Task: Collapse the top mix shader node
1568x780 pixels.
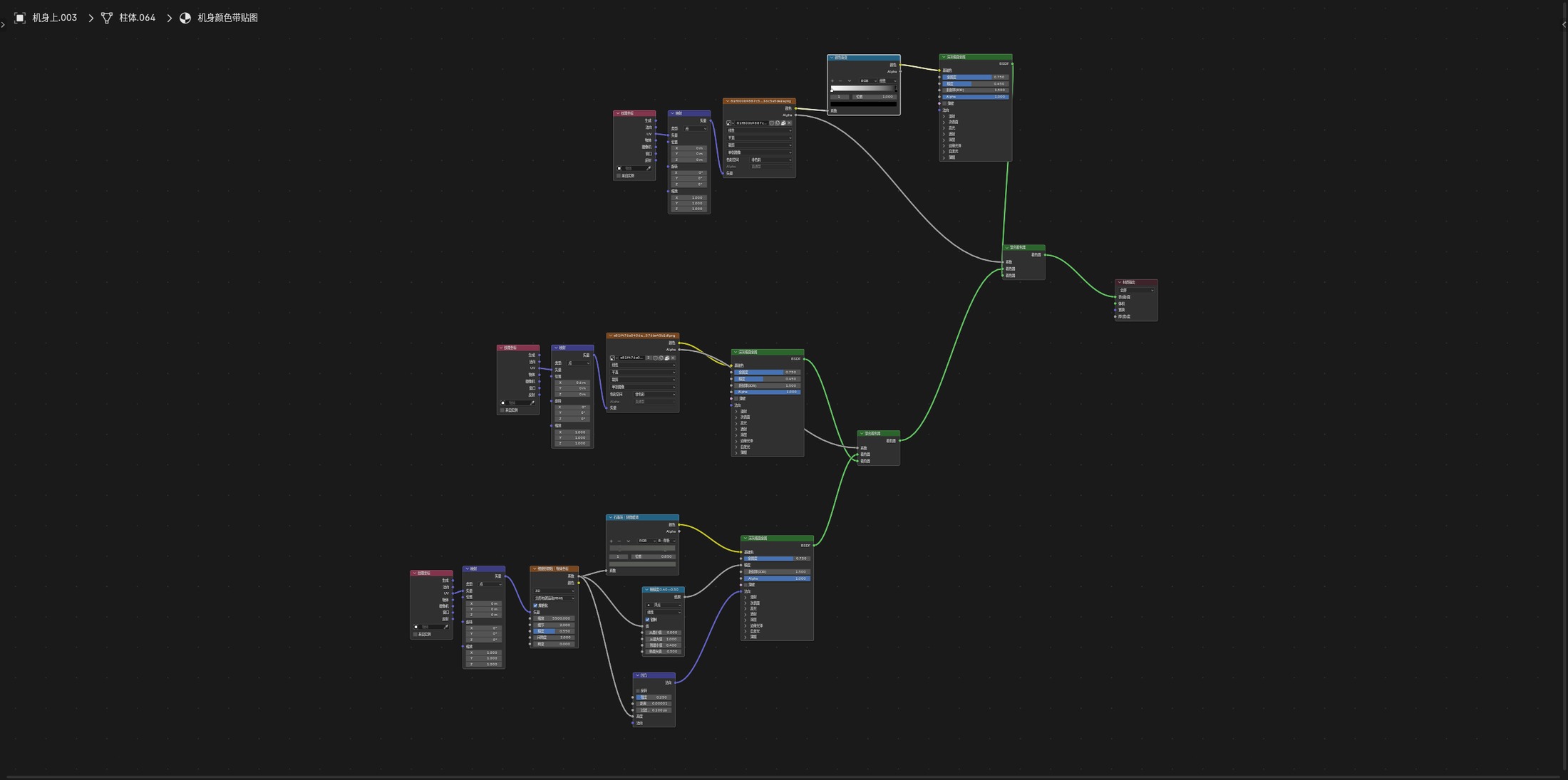Action: (1007, 247)
